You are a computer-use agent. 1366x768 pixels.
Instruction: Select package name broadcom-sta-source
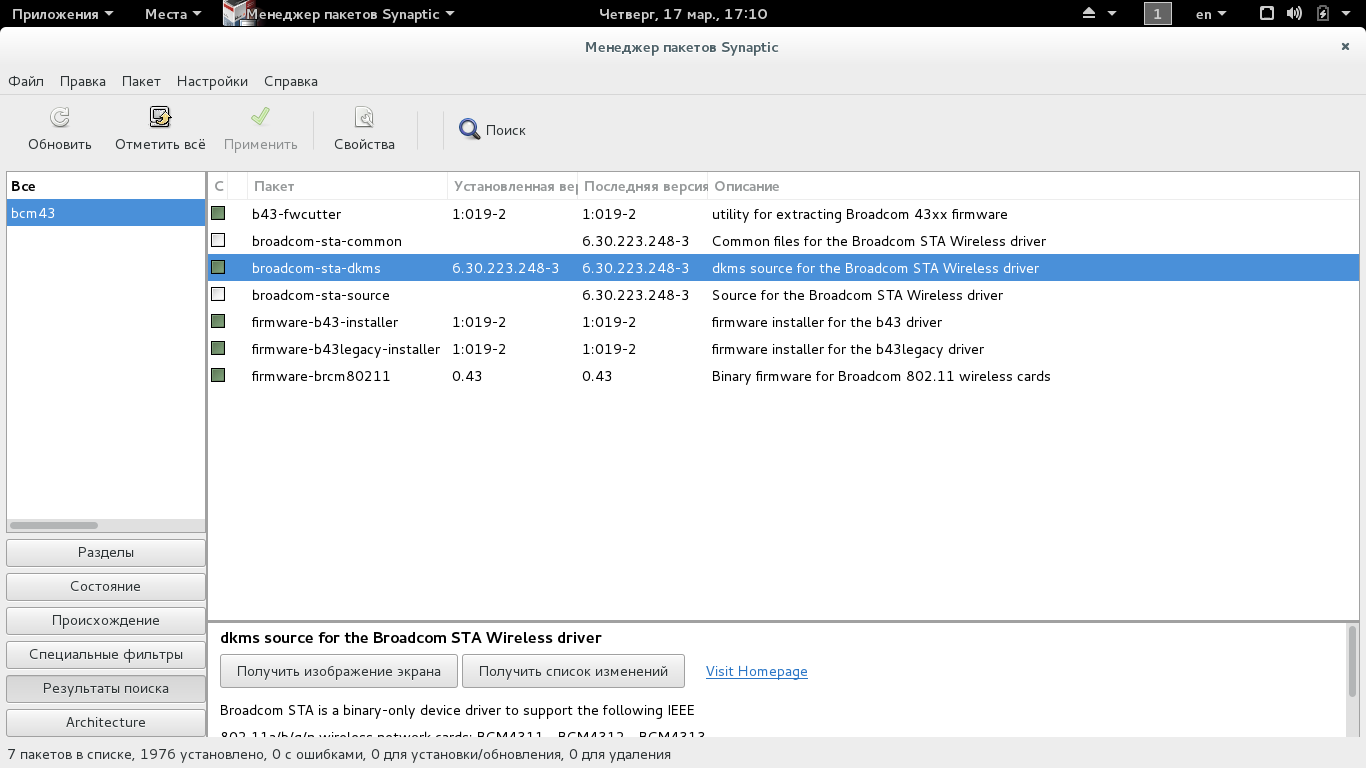coord(321,295)
